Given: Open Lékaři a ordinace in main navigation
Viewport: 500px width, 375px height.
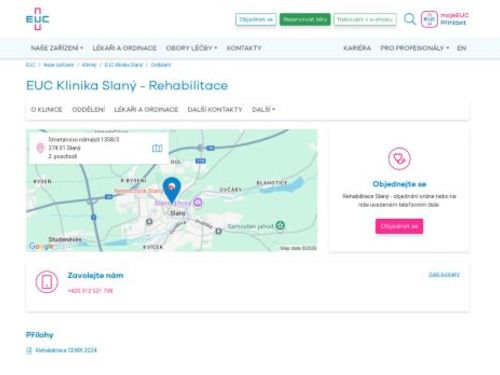Looking at the screenshot, I should [x=124, y=48].
